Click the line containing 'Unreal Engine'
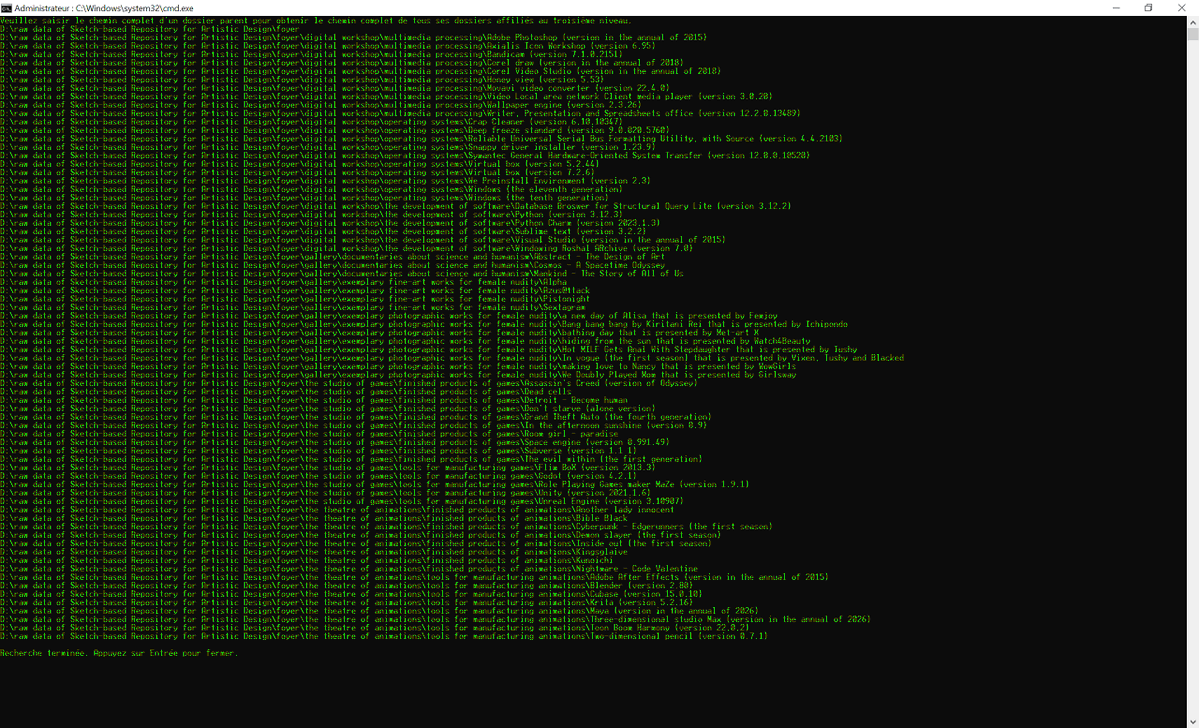Viewport: 1199px width, 728px height. pyautogui.click(x=342, y=501)
